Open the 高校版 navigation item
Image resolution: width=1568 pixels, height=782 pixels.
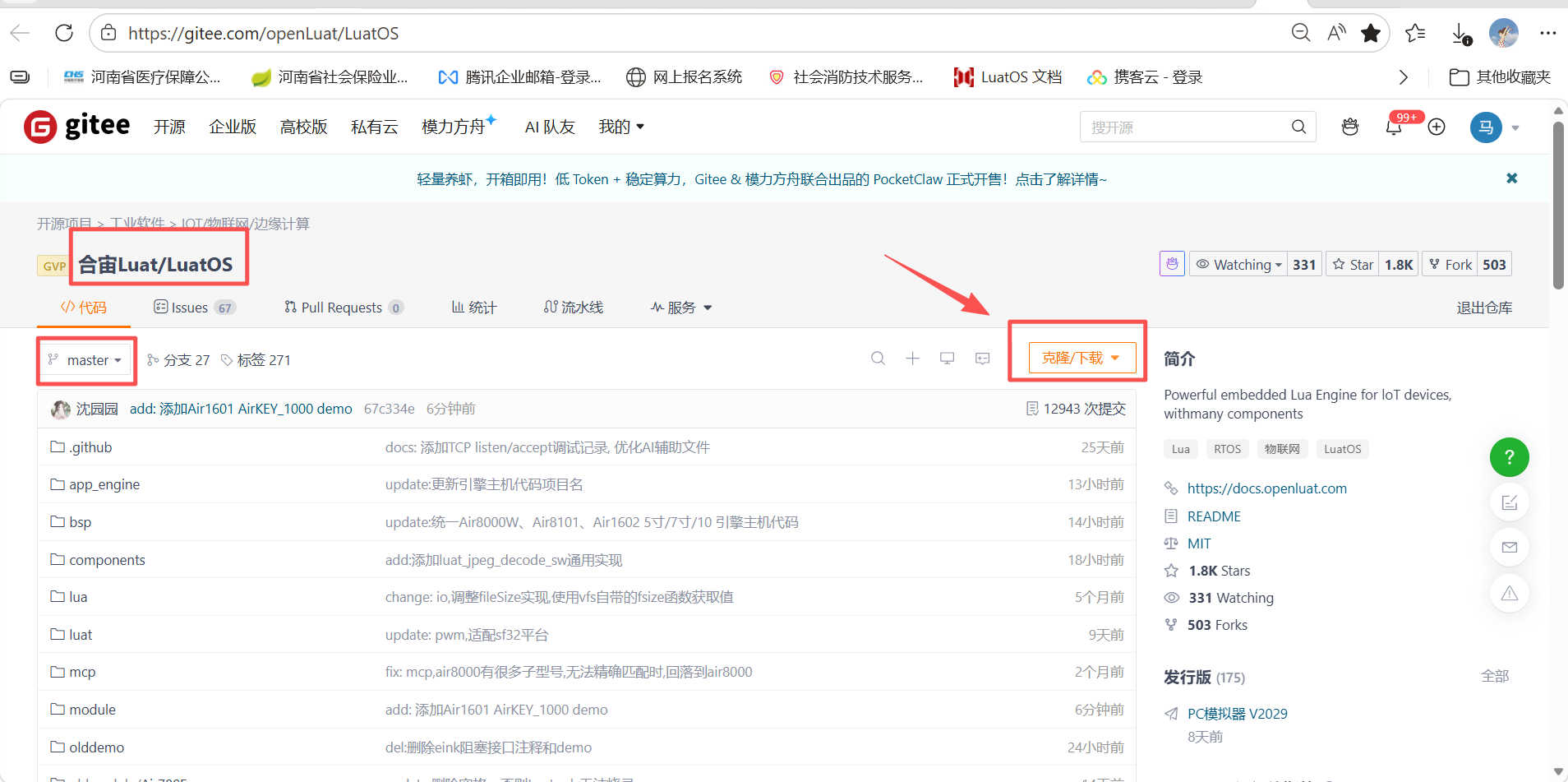[303, 127]
